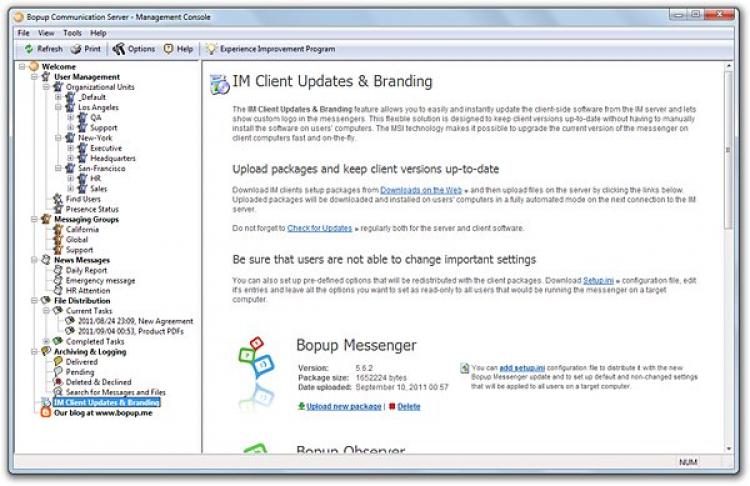Screen dimensions: 750x486
Task: Collapse the User Management node
Action: pyautogui.click(x=34, y=77)
